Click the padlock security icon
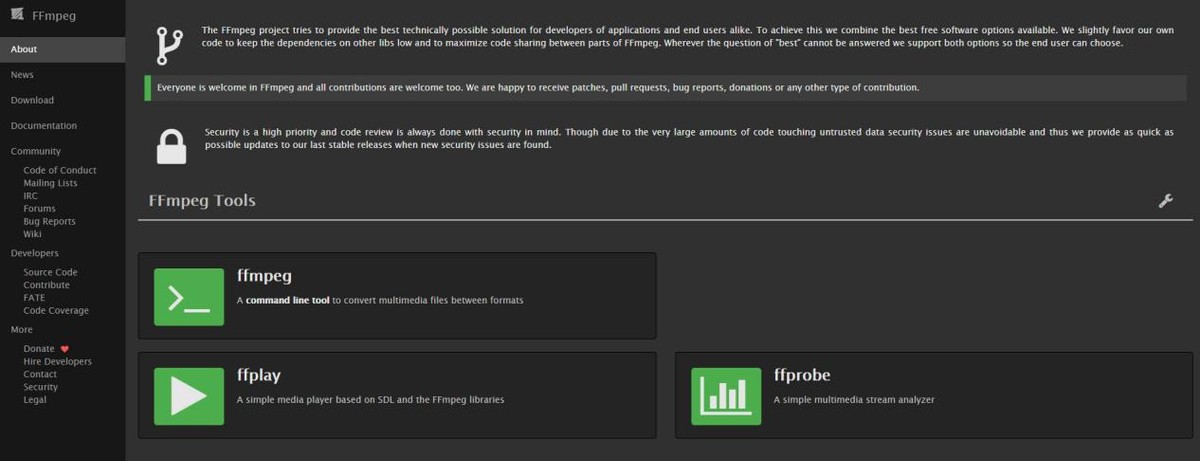Image resolution: width=1200 pixels, height=461 pixels. click(171, 145)
